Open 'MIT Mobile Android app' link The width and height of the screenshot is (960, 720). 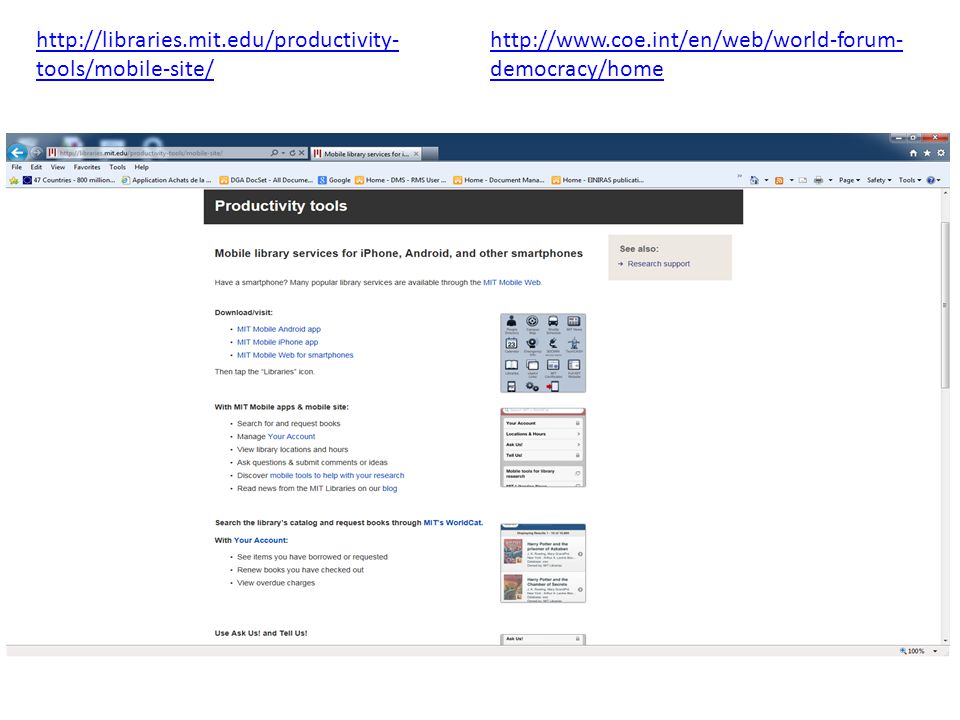pyautogui.click(x=279, y=329)
